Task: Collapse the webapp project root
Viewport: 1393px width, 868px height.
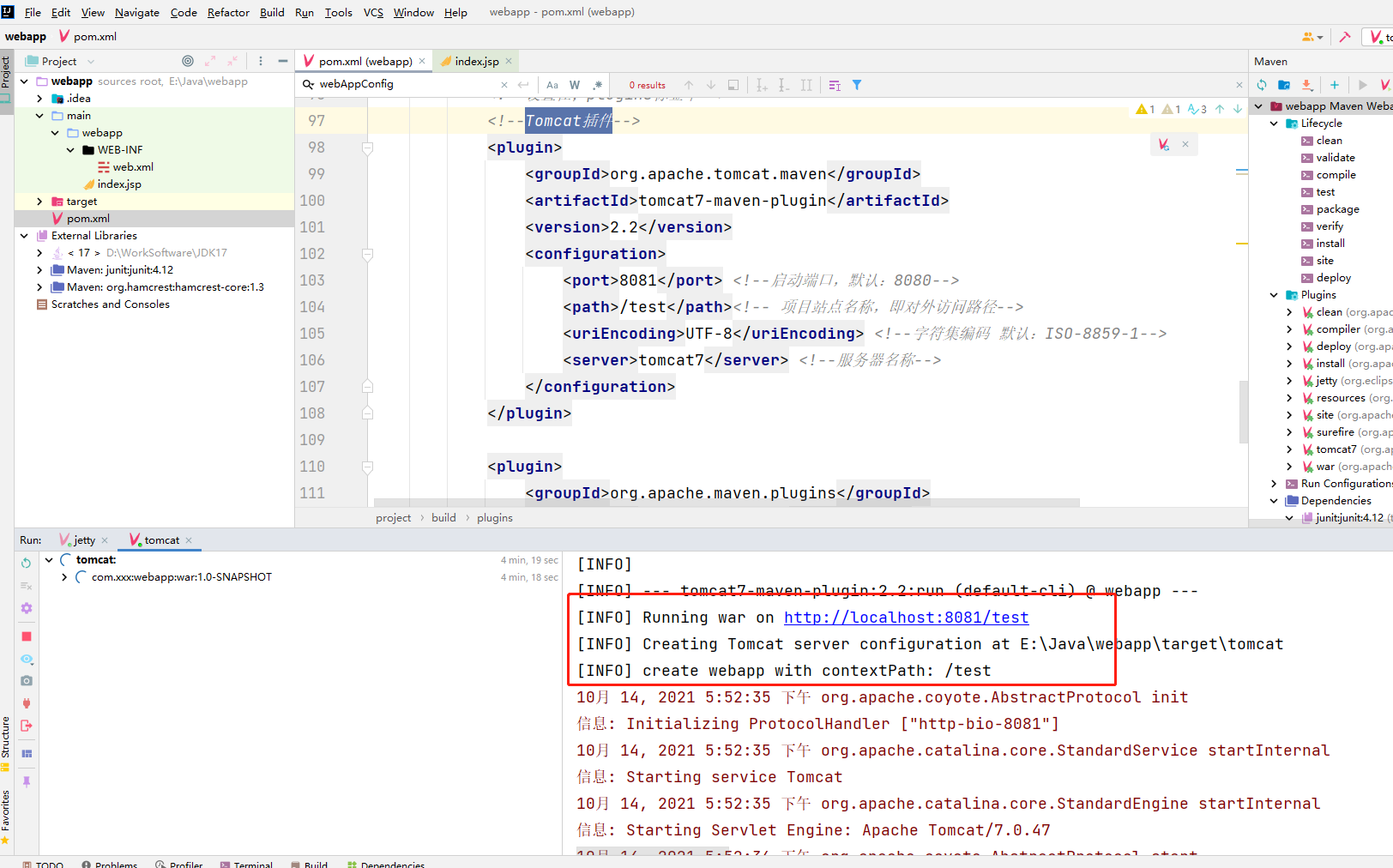Action: click(x=24, y=81)
